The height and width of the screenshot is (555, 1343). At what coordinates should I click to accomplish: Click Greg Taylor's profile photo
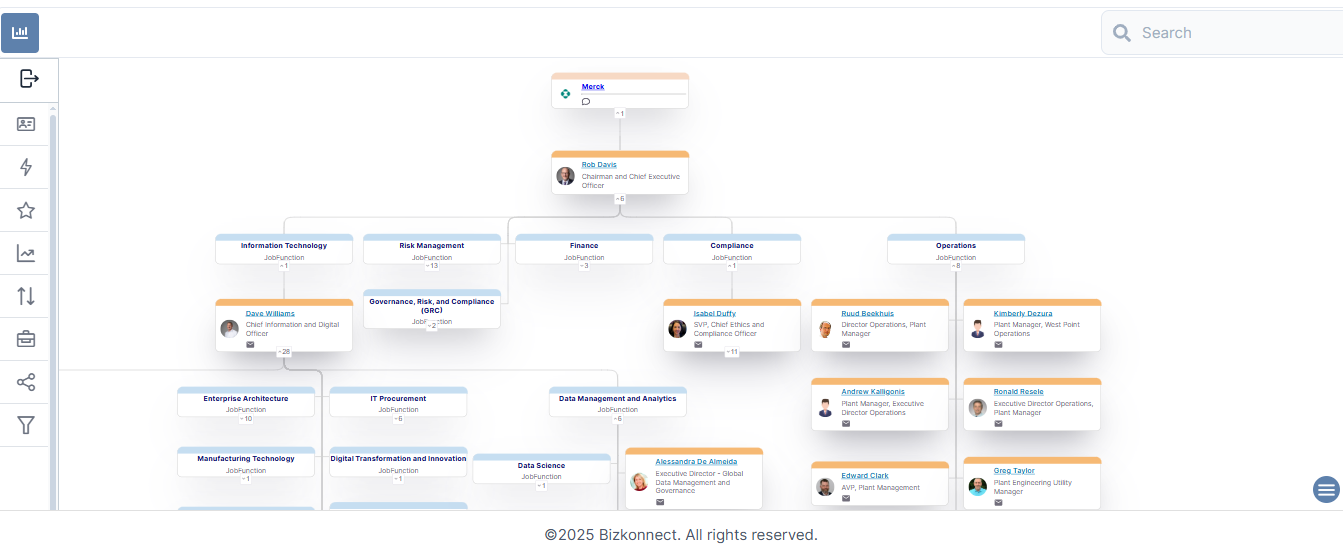(x=978, y=487)
